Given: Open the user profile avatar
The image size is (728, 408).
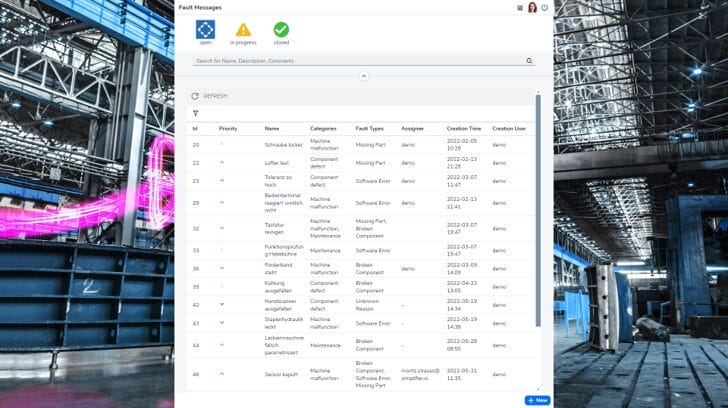Looking at the screenshot, I should [x=532, y=7].
